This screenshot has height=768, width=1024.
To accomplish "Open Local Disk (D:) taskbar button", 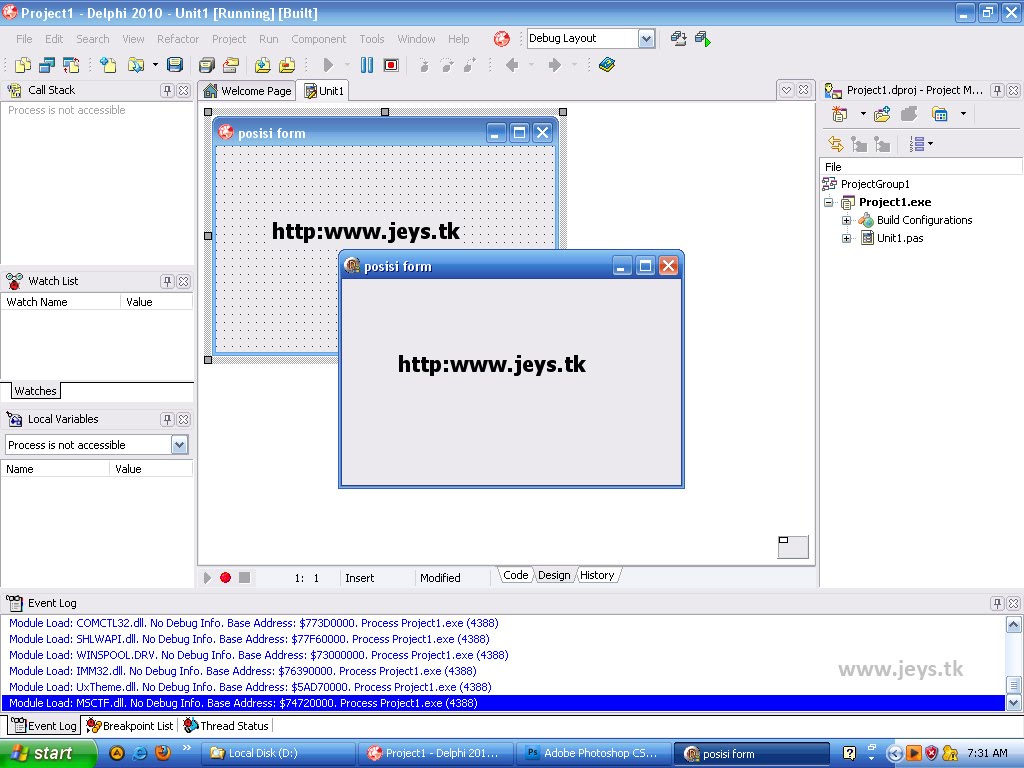I will pyautogui.click(x=279, y=753).
